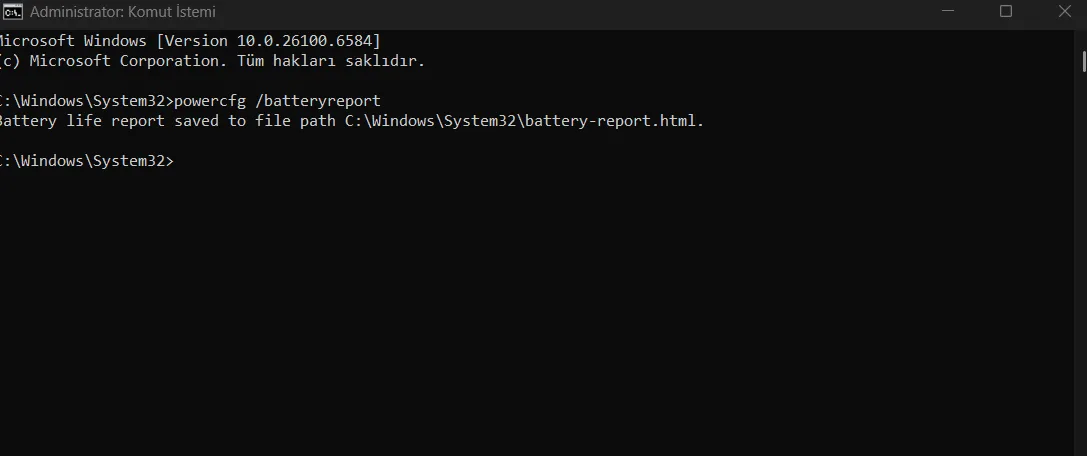
Task: Click the 'battery-report.html' file name
Action: 610,121
